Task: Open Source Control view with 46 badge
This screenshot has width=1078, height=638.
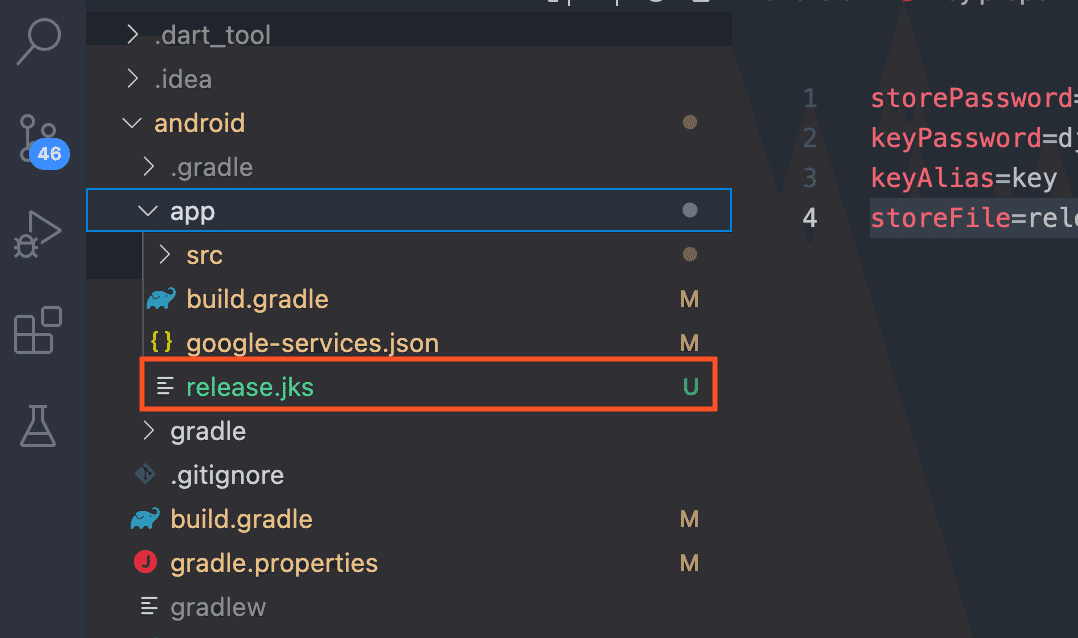Action: 39,140
